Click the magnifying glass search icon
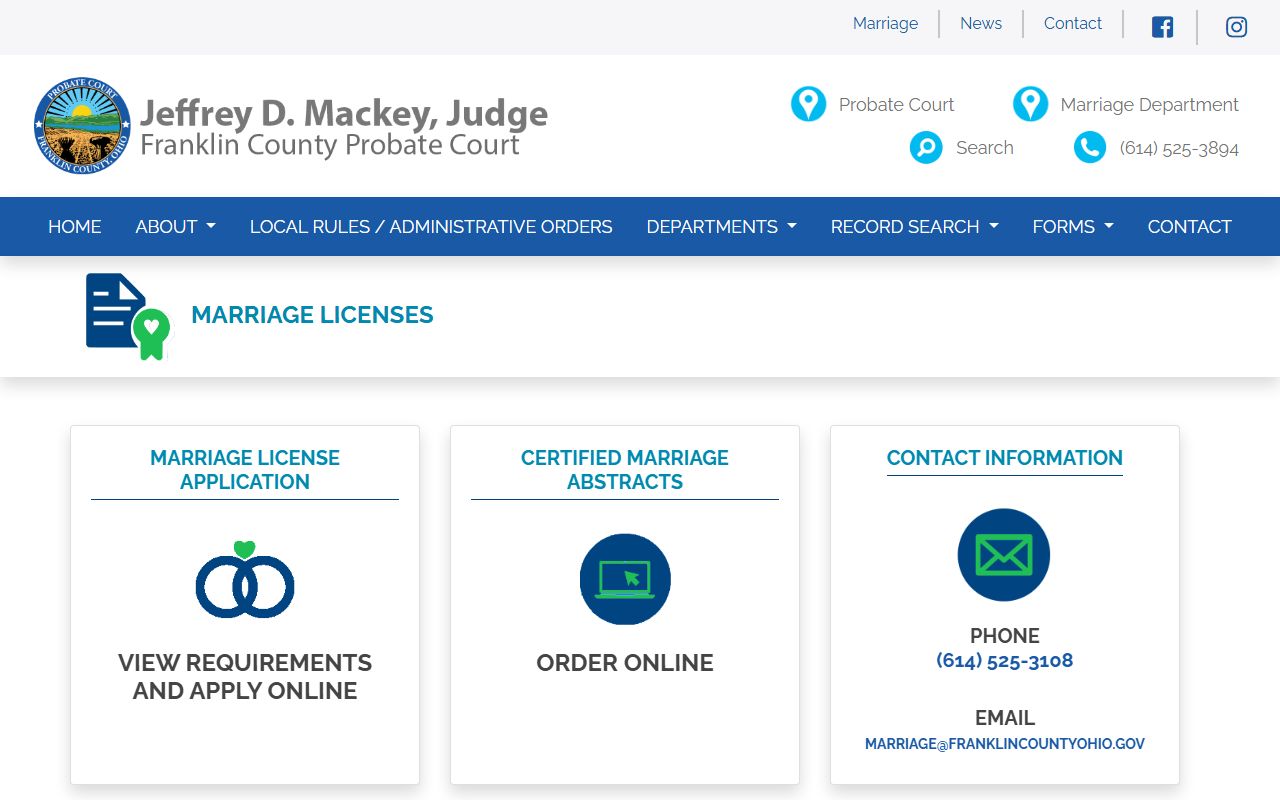Screen dimensions: 1280x800 tap(926, 148)
